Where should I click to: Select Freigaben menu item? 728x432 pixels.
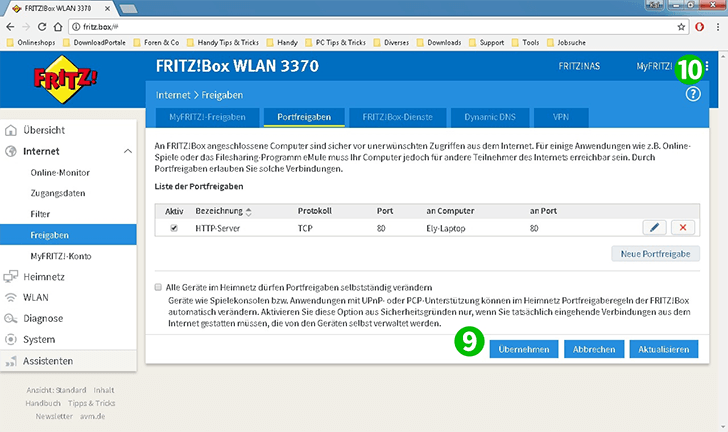(68, 235)
